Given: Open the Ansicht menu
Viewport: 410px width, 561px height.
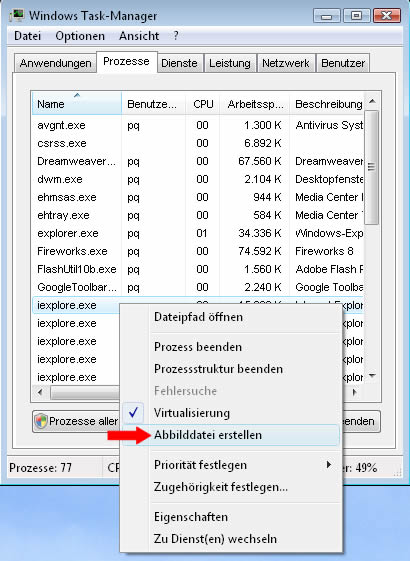Looking at the screenshot, I should click(139, 36).
